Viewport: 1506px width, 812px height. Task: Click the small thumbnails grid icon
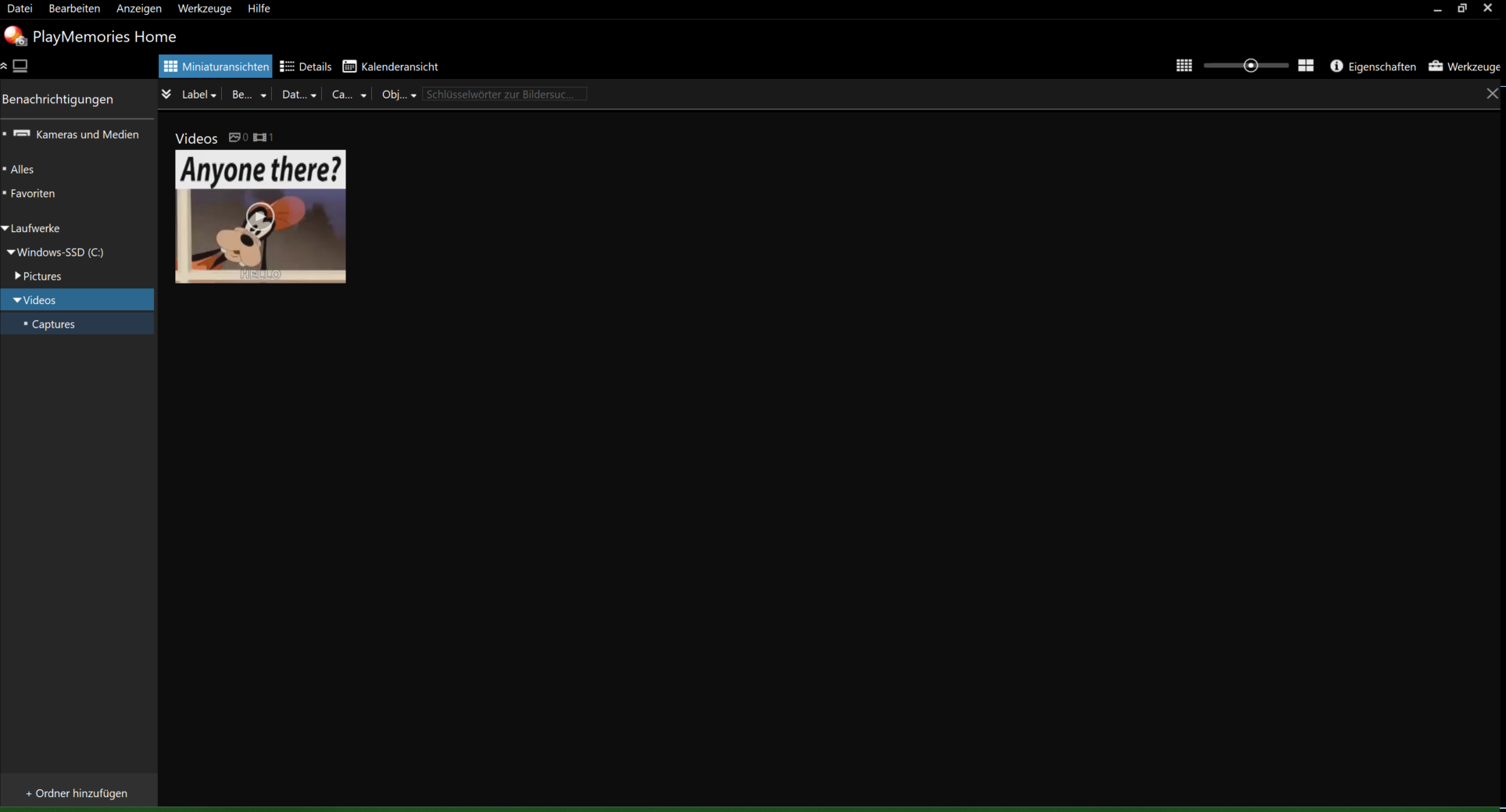point(1184,66)
